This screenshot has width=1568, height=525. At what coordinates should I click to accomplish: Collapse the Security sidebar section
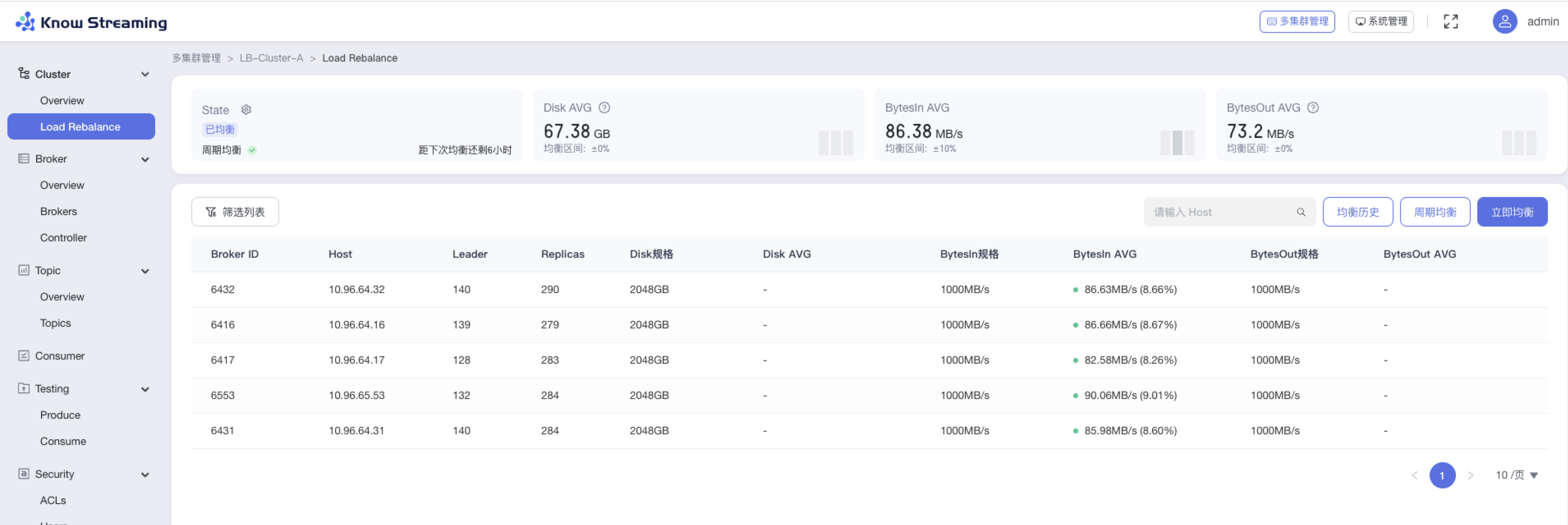pyautogui.click(x=145, y=475)
